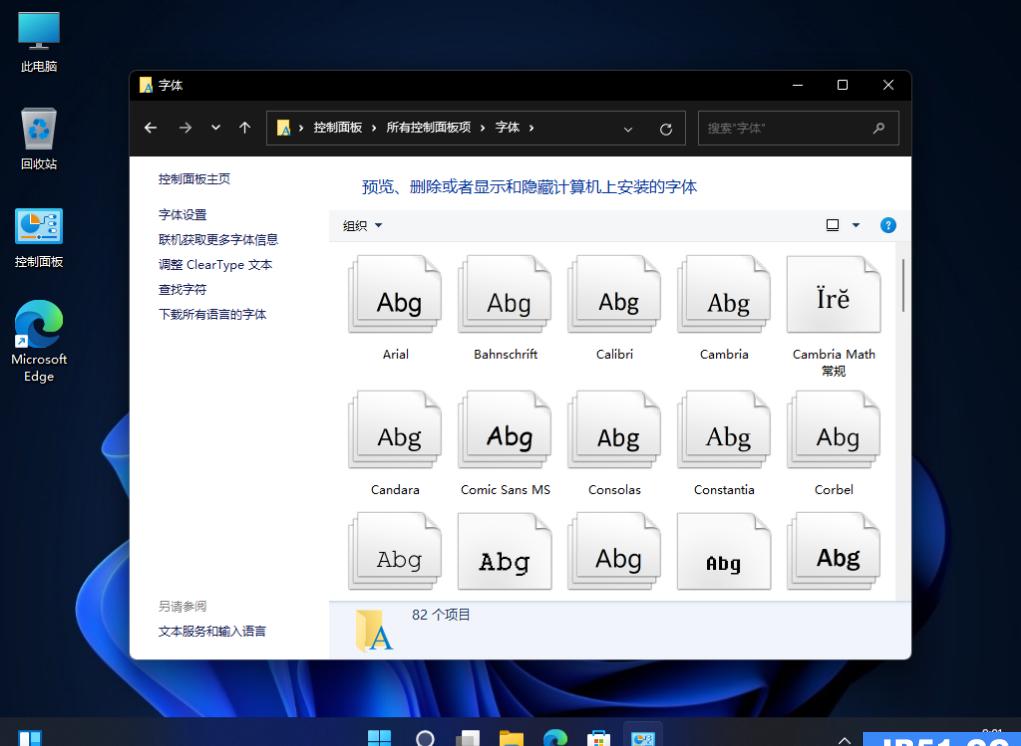Go forward with the right arrow
Image resolution: width=1021 pixels, height=746 pixels.
(x=186, y=128)
